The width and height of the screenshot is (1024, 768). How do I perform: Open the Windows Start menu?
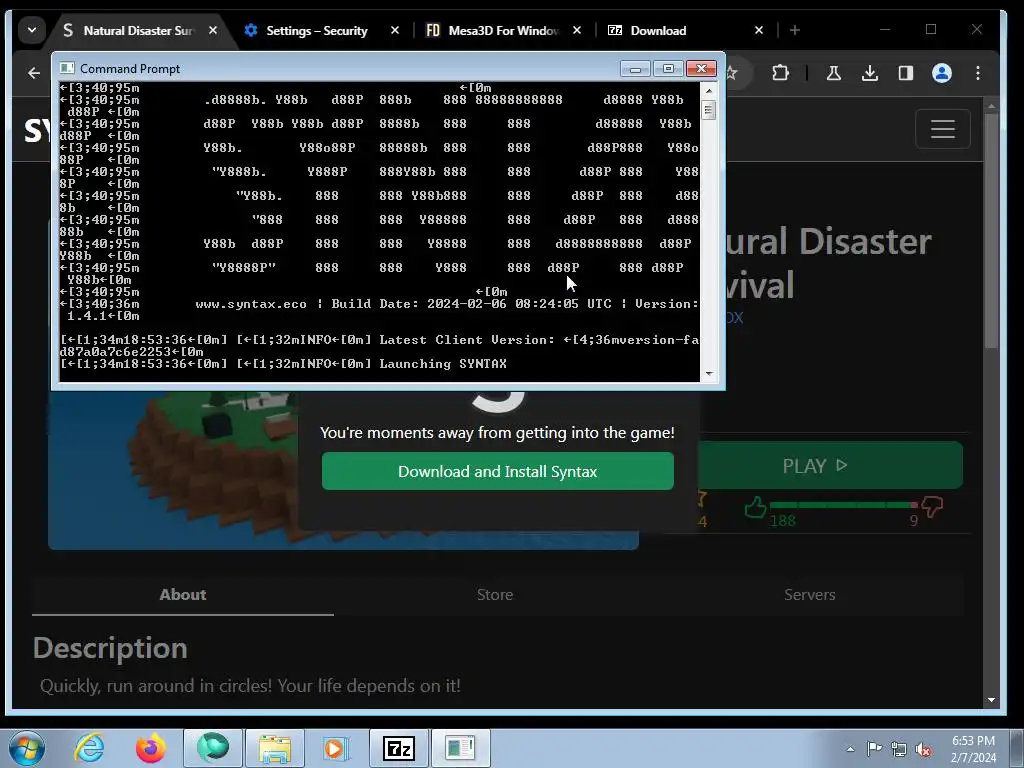click(27, 748)
